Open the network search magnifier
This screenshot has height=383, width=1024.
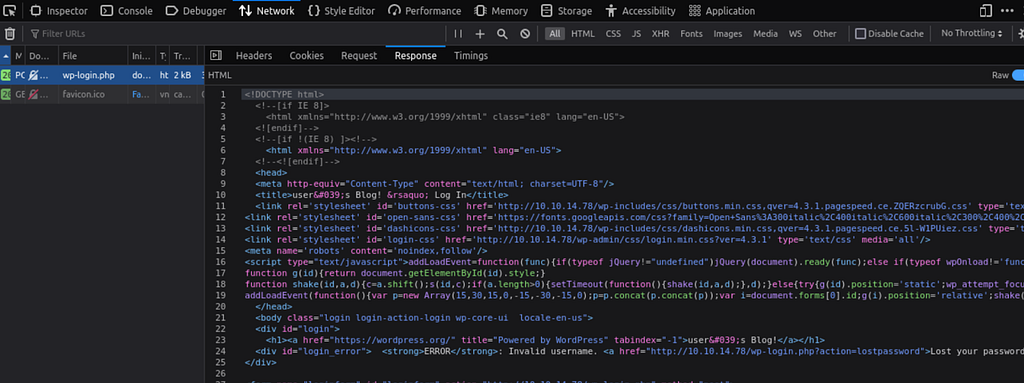(502, 33)
